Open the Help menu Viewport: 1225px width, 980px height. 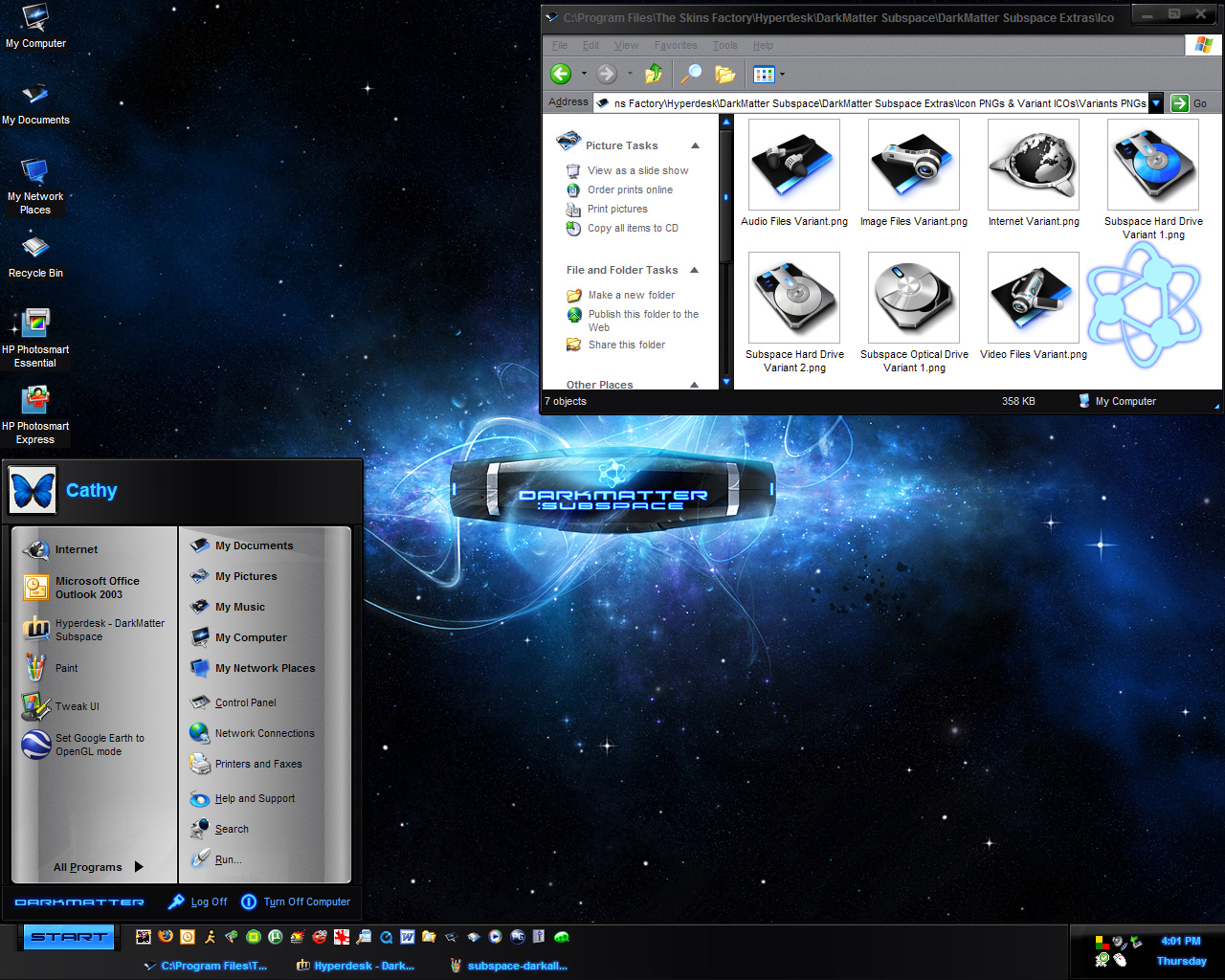(x=763, y=45)
